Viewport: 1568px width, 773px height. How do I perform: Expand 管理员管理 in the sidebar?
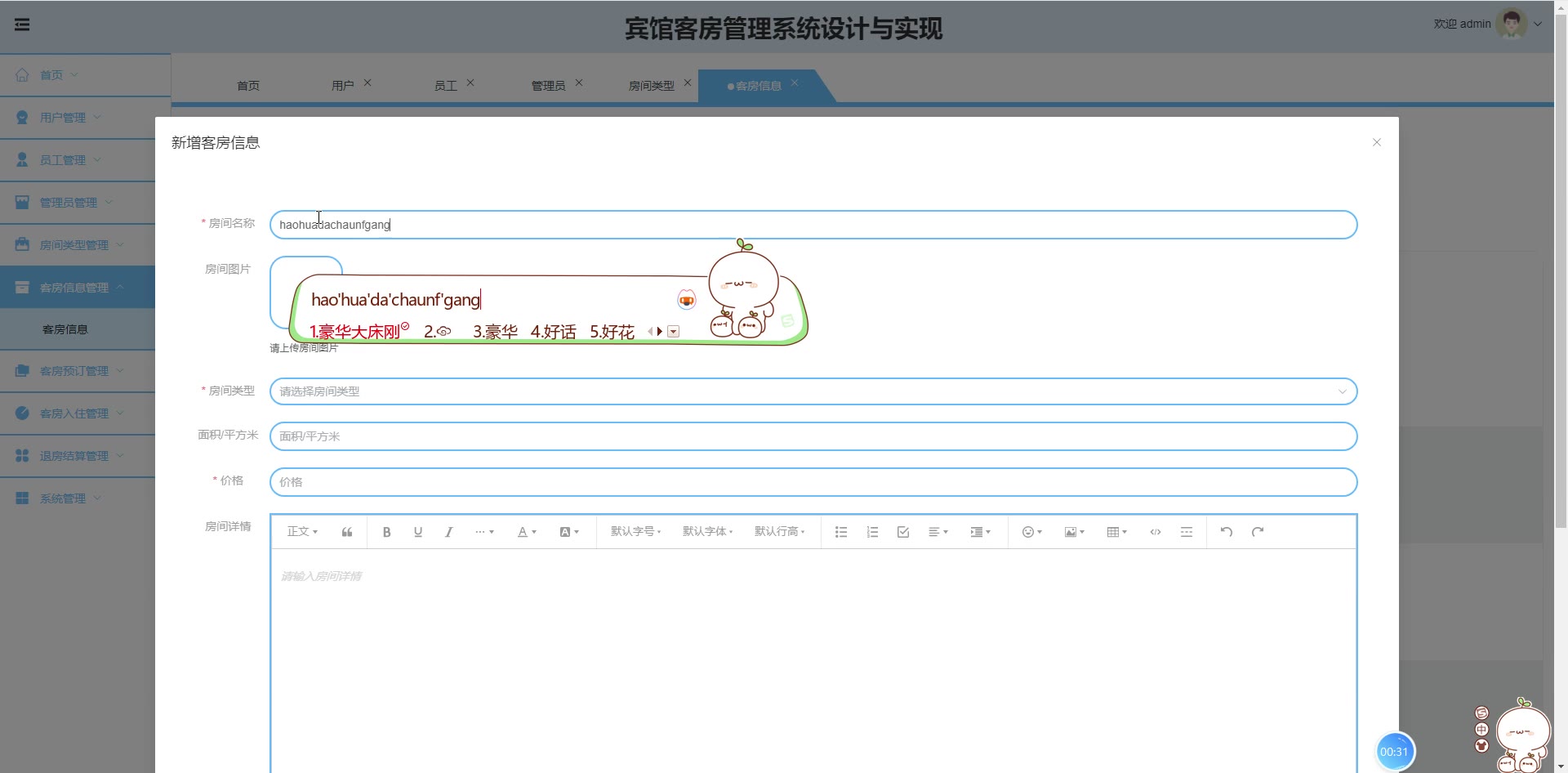(78, 203)
